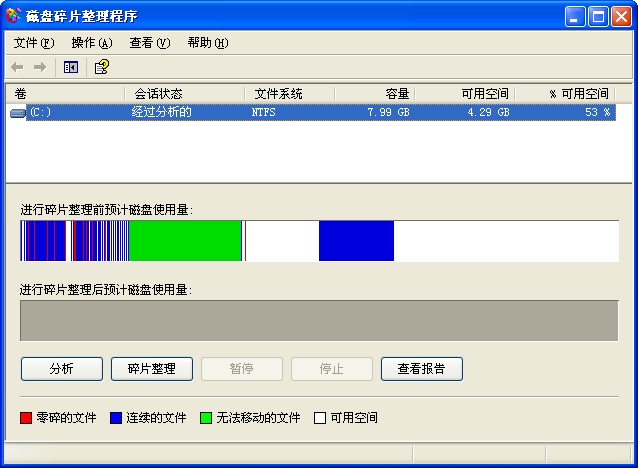The width and height of the screenshot is (638, 468).
Task: Click the 进行碎片整理后预计磁盘使用量 label
Action: pyautogui.click(x=106, y=290)
